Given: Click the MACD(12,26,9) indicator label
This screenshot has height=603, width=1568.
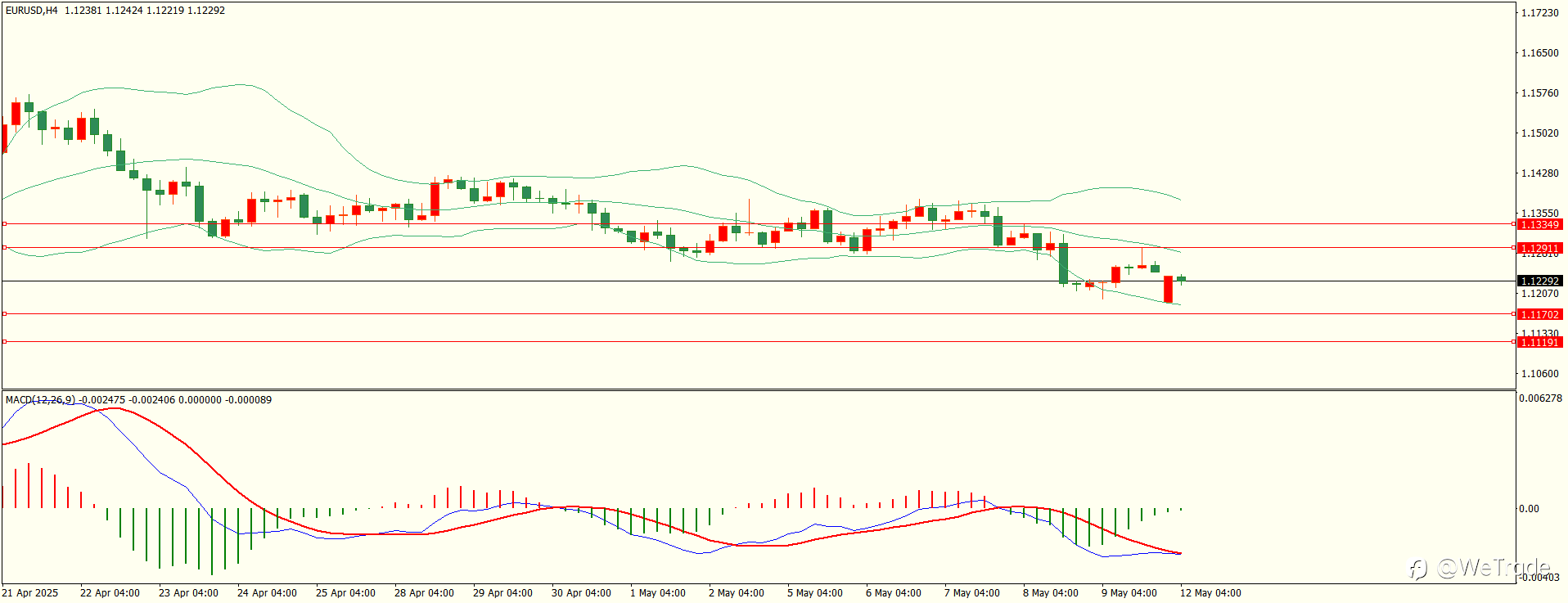Looking at the screenshot, I should (x=40, y=399).
